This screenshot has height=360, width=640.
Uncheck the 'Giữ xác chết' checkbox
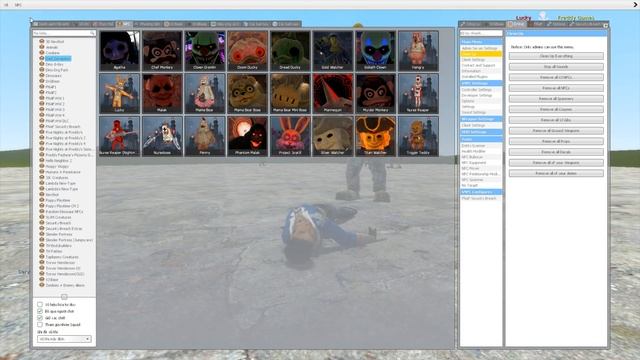coord(40,318)
